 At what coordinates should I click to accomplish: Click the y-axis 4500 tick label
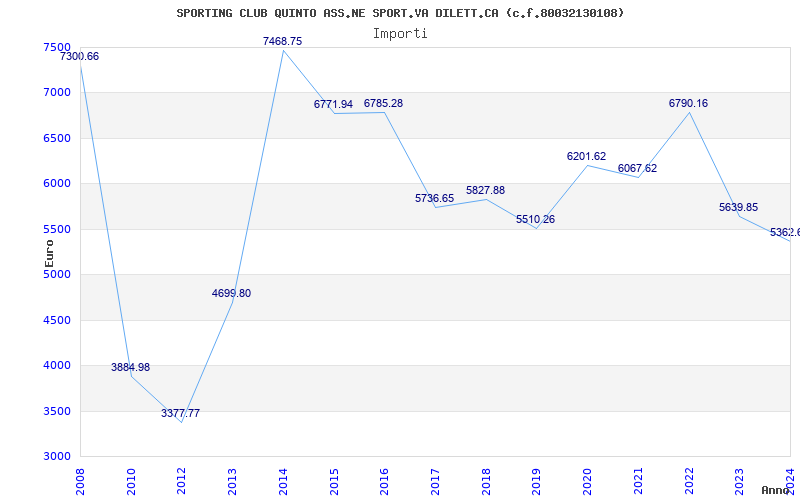point(57,320)
